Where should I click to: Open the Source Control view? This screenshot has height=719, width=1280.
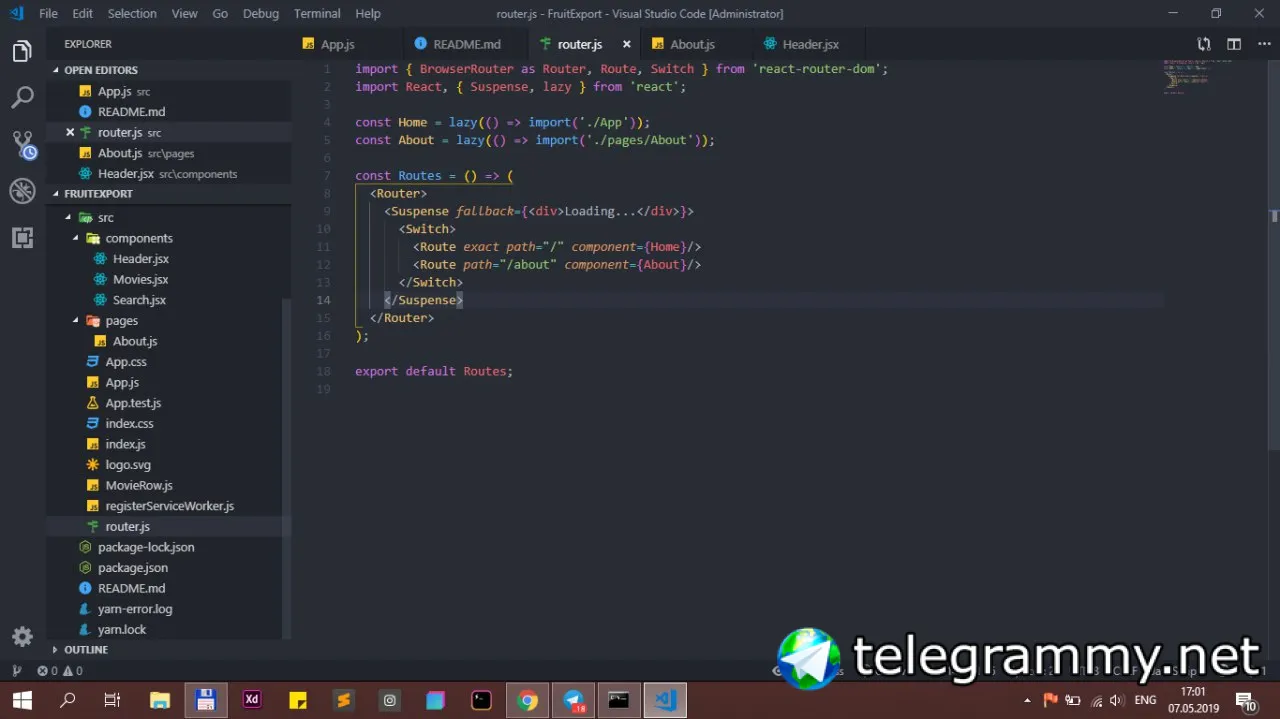[x=22, y=144]
